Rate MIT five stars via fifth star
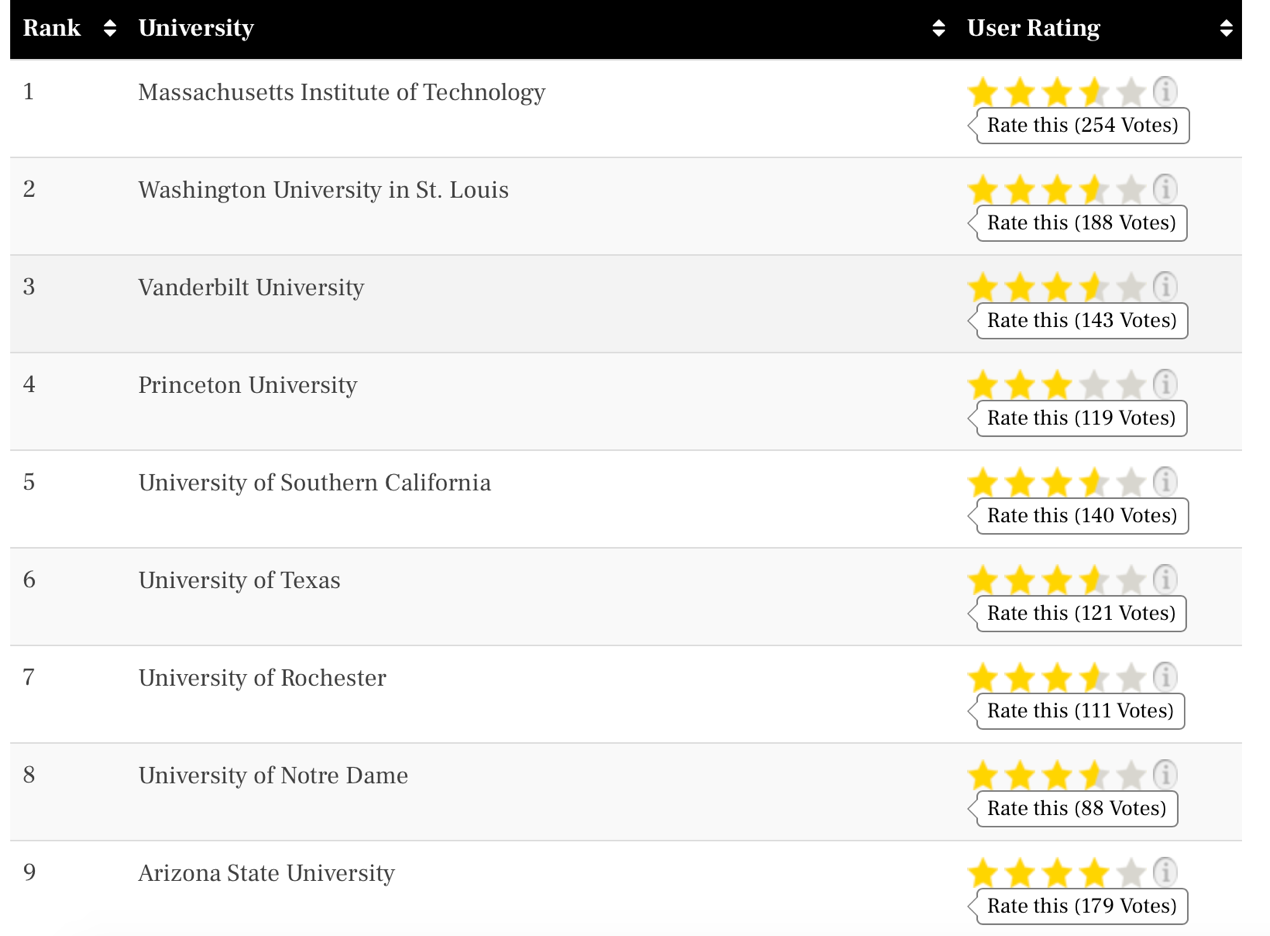 click(x=1130, y=93)
